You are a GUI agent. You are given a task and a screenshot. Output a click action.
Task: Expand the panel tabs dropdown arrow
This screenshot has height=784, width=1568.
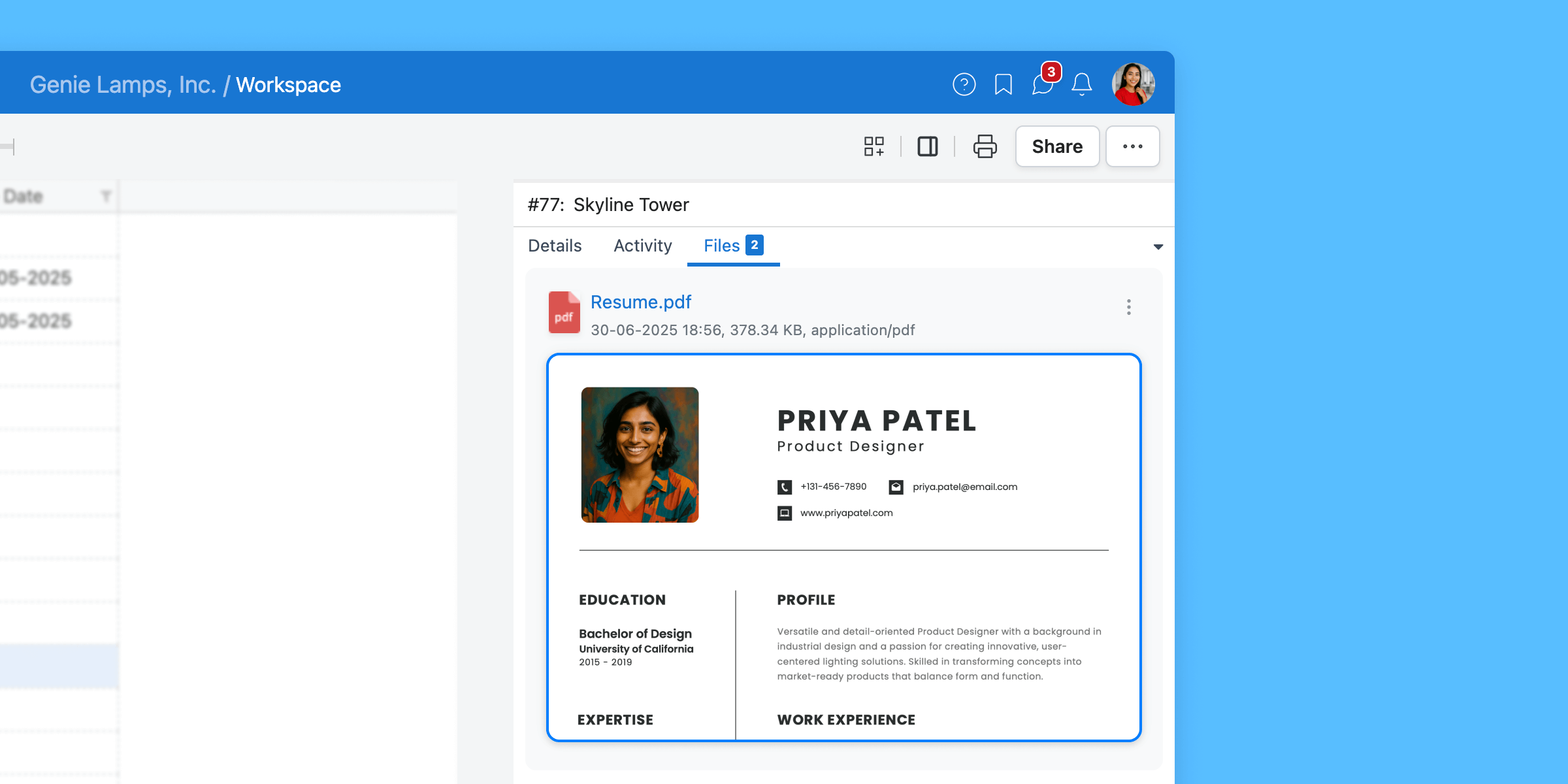click(x=1158, y=247)
